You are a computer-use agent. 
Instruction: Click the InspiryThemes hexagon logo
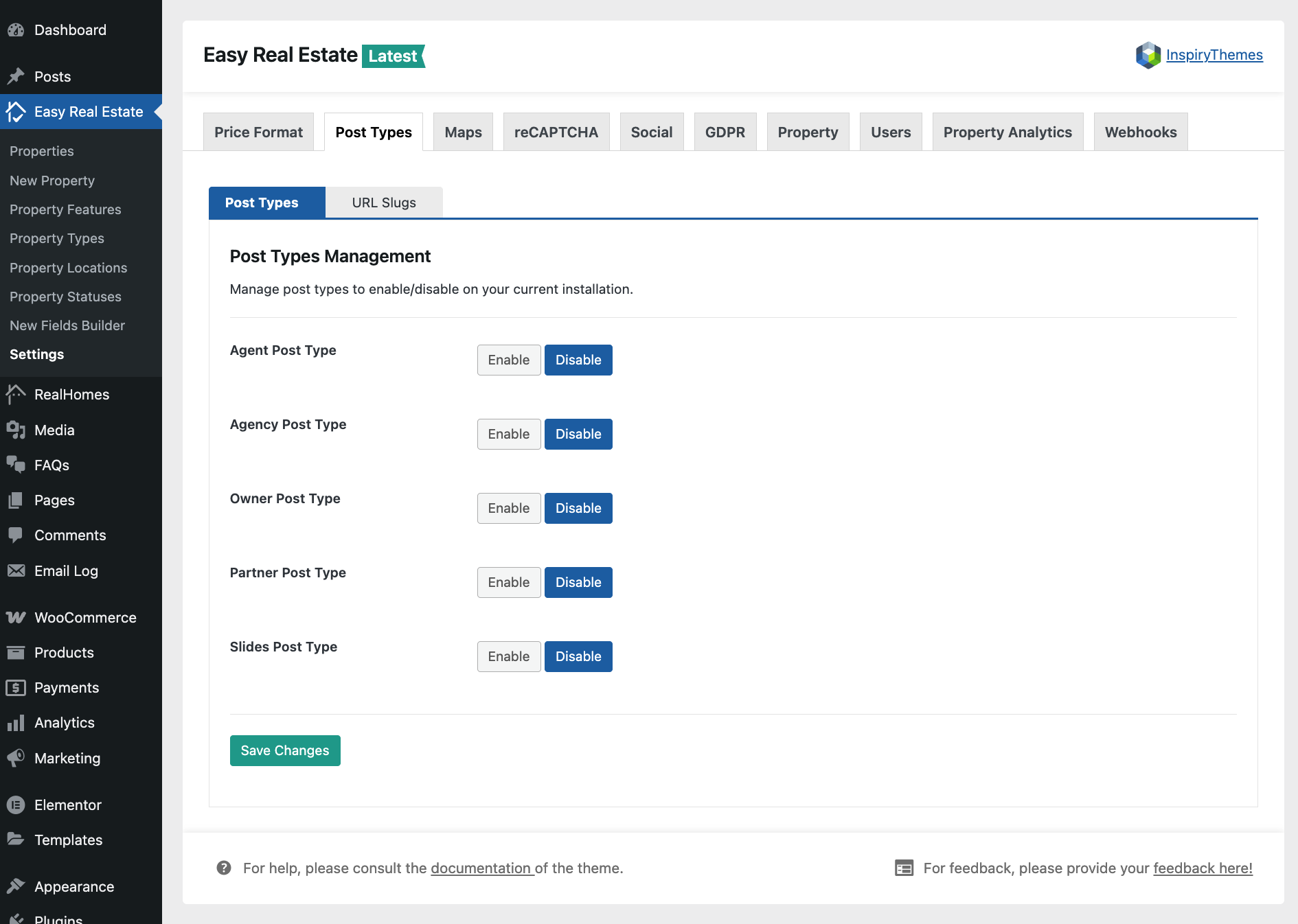point(1148,55)
